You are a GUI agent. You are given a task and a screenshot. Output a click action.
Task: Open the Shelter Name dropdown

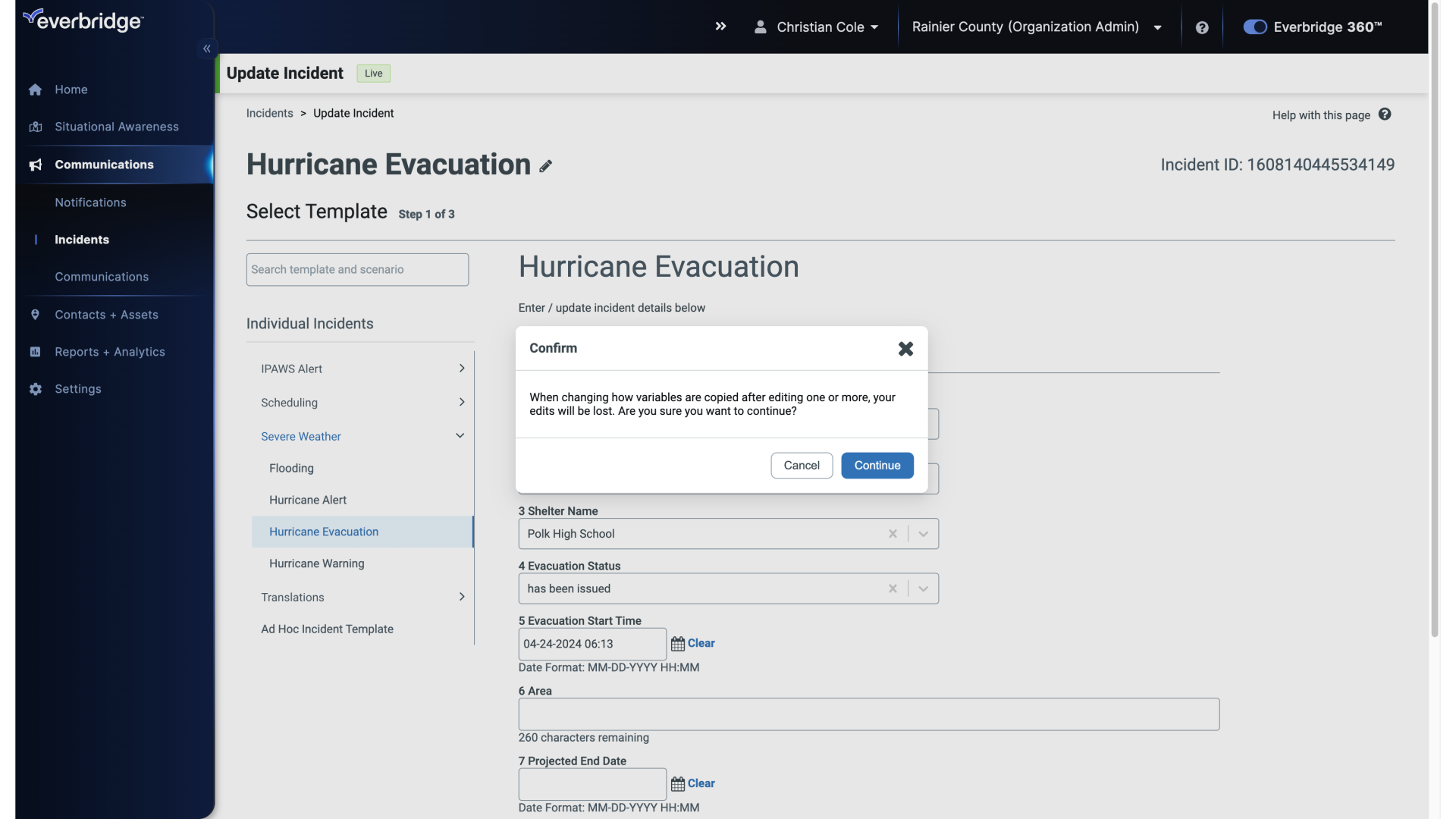921,533
